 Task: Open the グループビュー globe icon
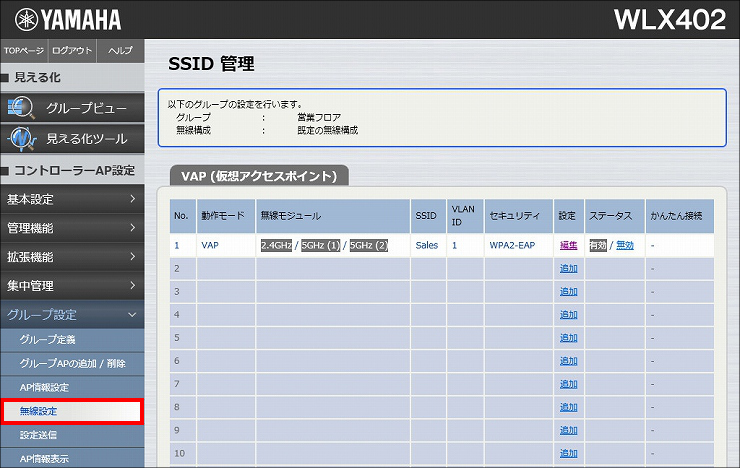21,108
